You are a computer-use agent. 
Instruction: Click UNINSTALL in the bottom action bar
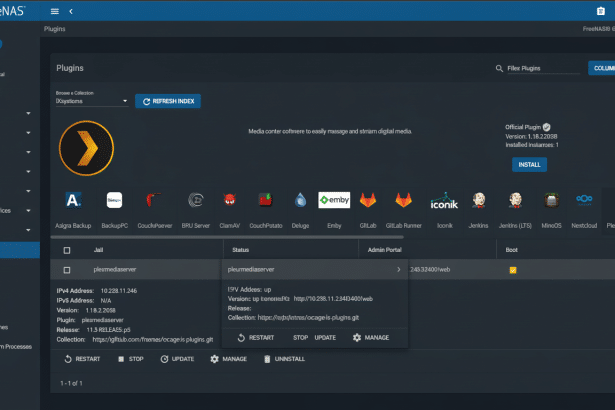click(284, 359)
